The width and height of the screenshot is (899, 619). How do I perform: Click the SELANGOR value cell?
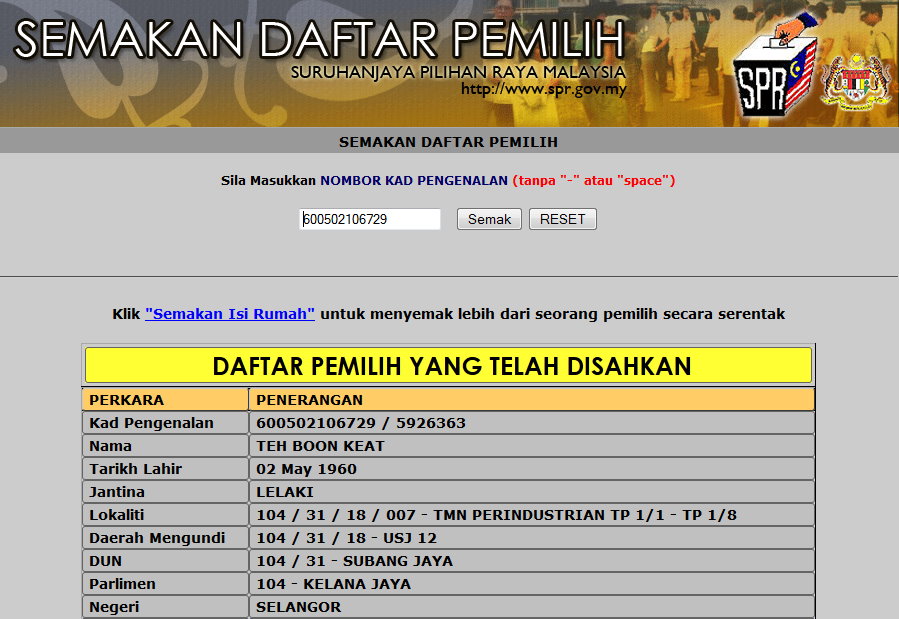[x=532, y=606]
